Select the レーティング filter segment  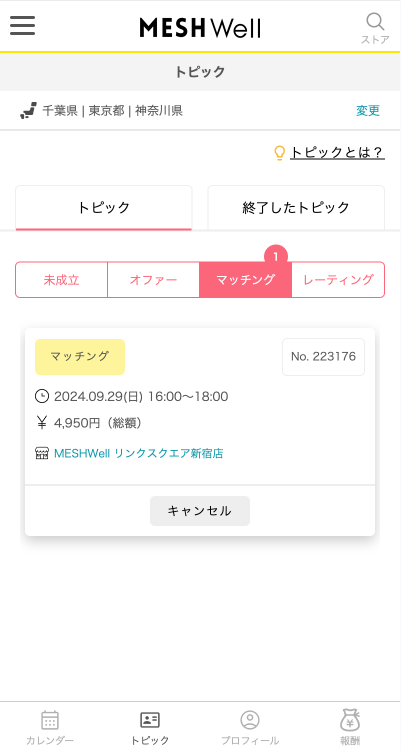(338, 280)
